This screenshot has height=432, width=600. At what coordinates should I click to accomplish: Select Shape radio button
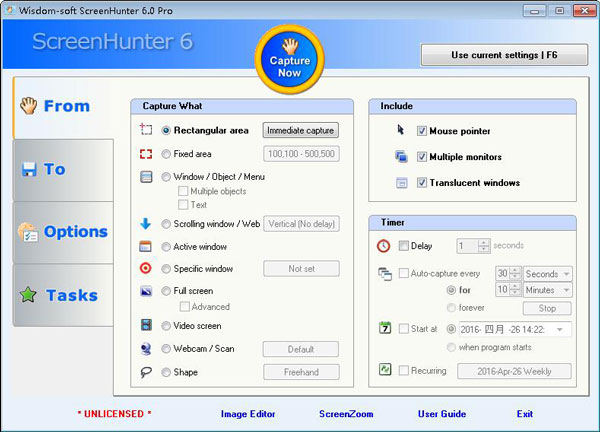coord(166,372)
